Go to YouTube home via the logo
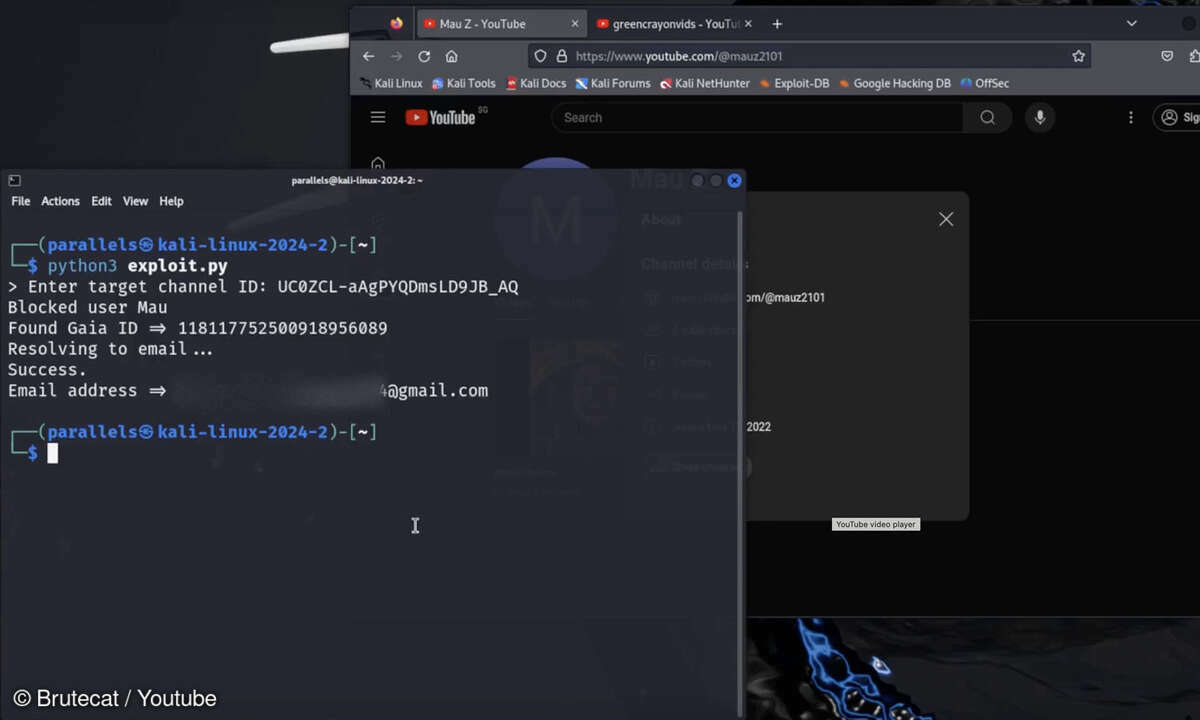 (441, 117)
